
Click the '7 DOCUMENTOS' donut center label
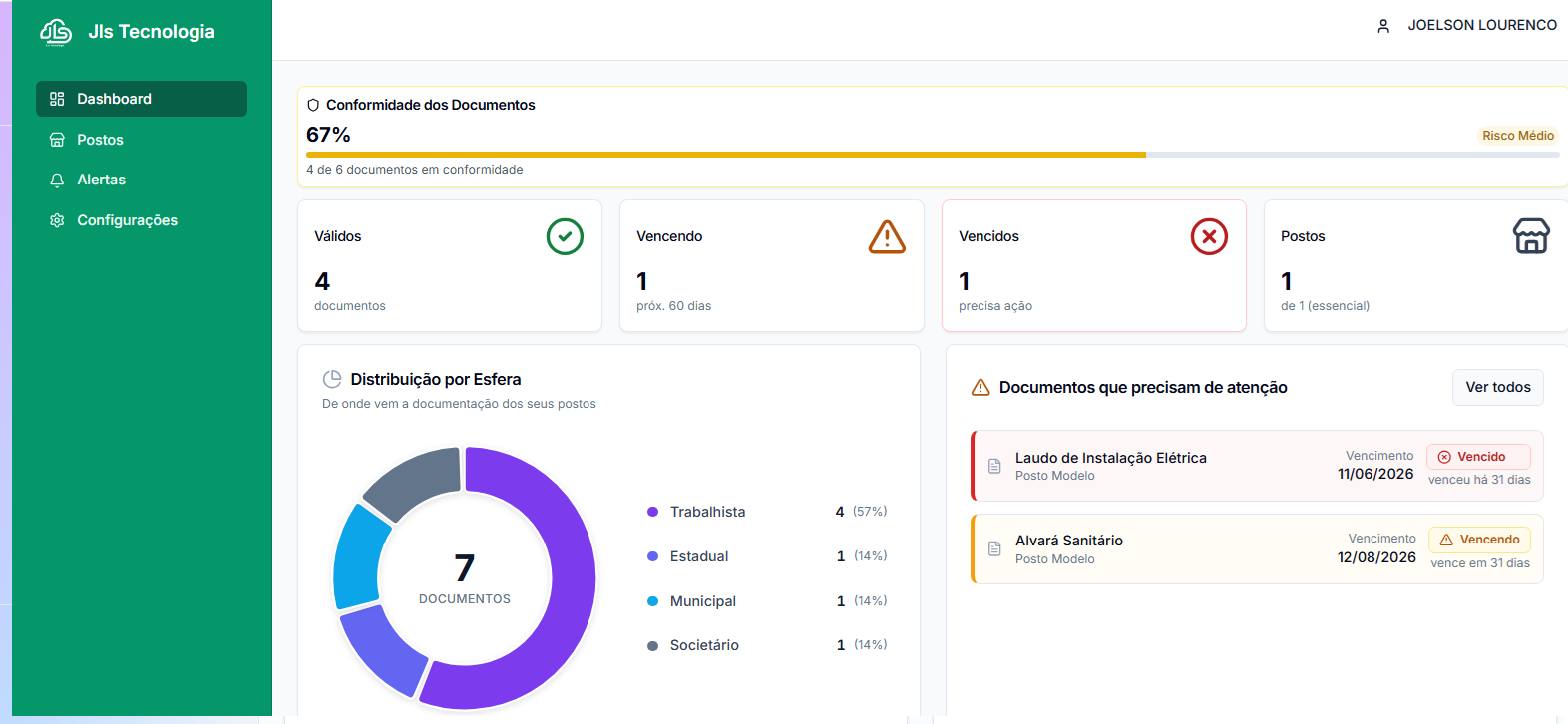pos(465,578)
